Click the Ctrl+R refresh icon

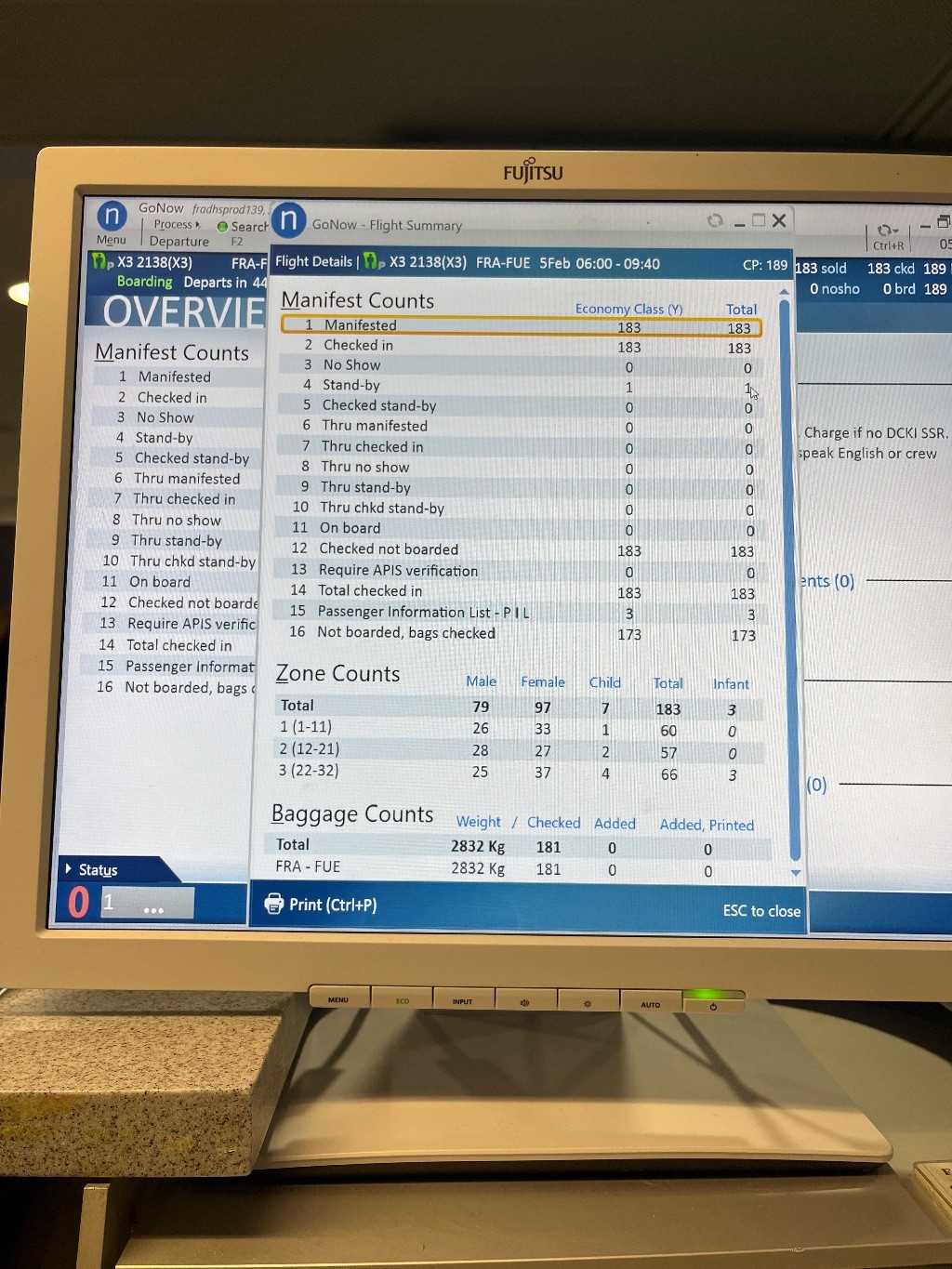pos(887,230)
